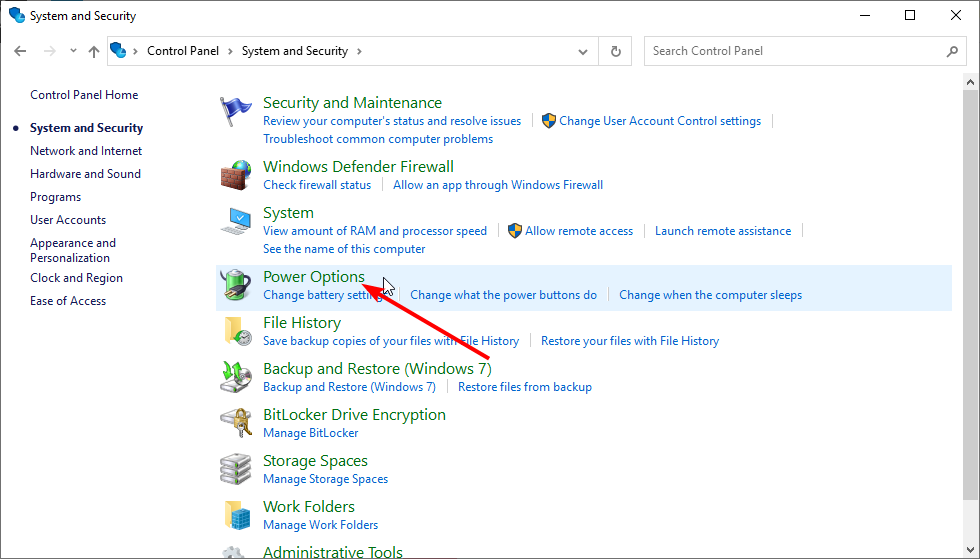Expand the chevron after System and Security breadcrumb
Image resolution: width=980 pixels, height=559 pixels.
(x=359, y=51)
